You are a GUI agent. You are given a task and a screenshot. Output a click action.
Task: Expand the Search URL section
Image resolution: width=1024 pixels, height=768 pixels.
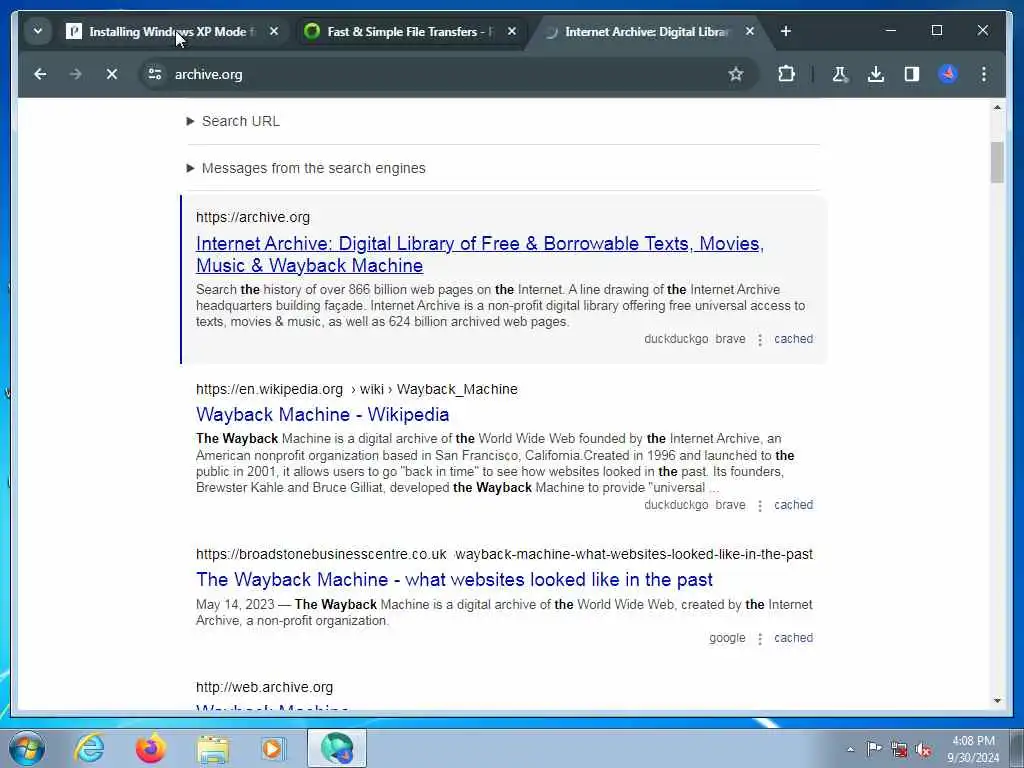pyautogui.click(x=233, y=121)
